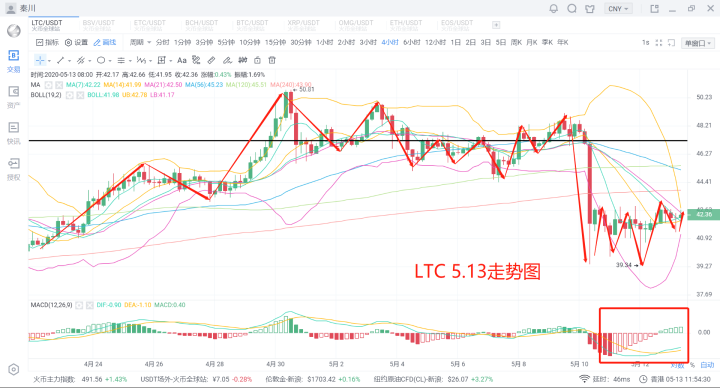Switch to the BTC/USDT tab
The image size is (720, 388).
(252, 25)
